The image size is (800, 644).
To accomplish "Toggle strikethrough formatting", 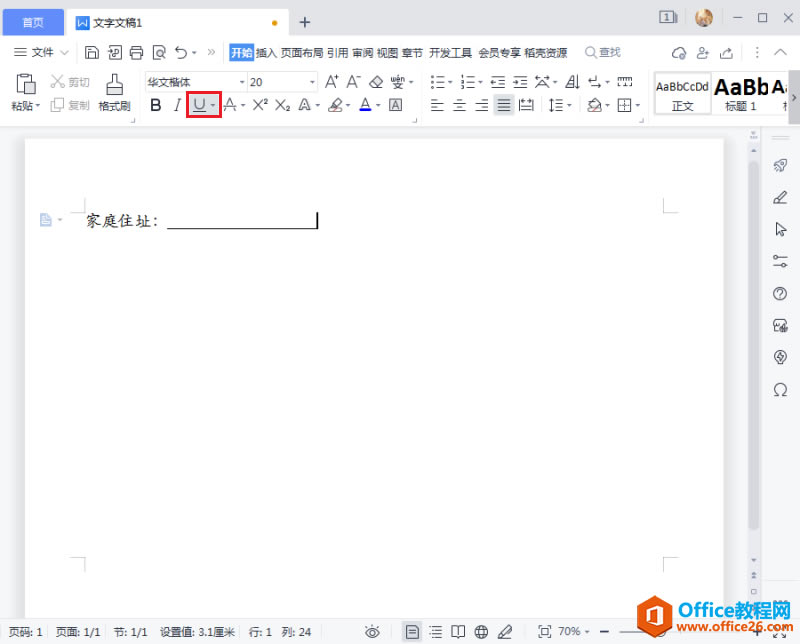I will click(230, 105).
